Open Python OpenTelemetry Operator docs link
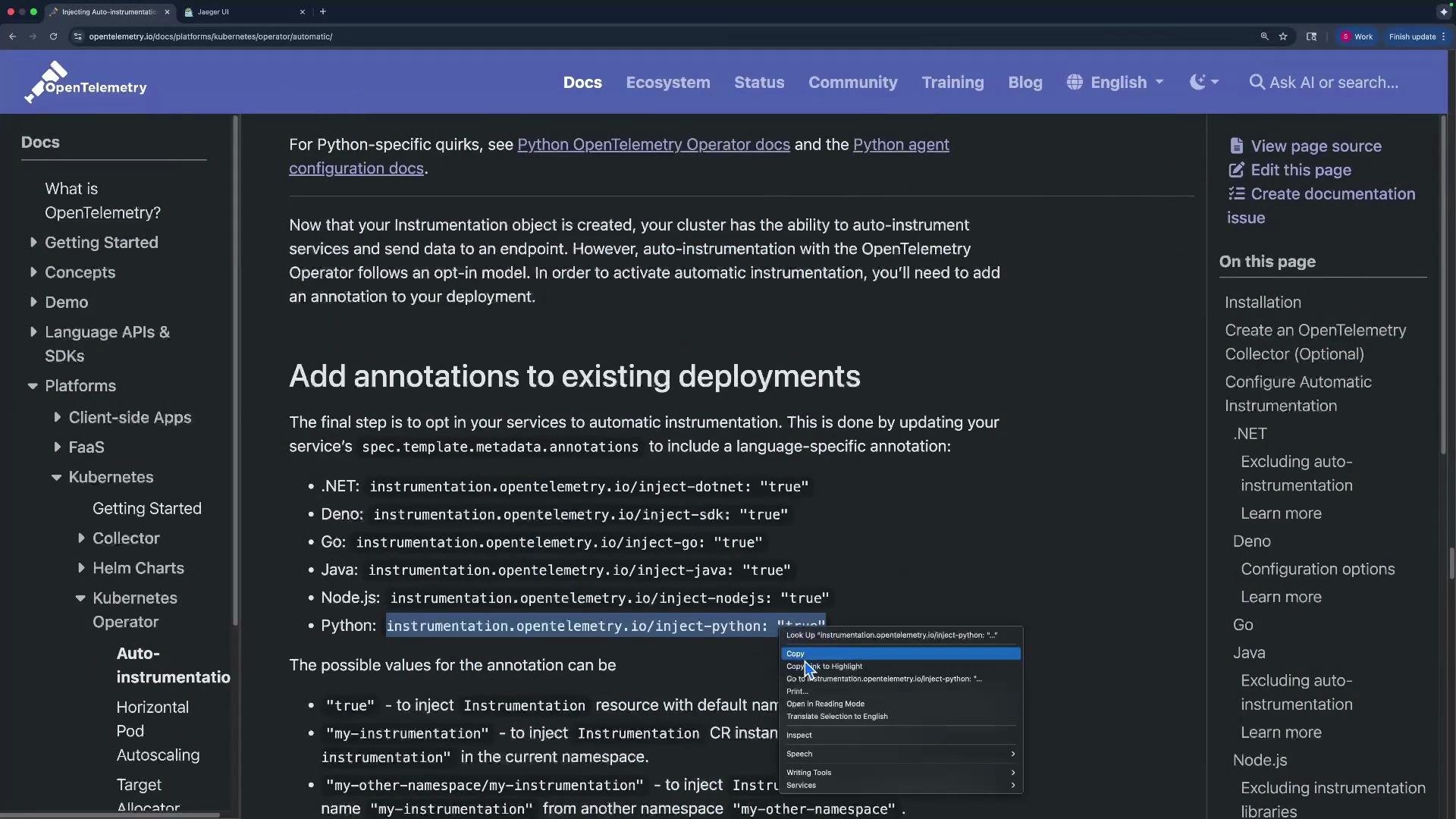Screen dimensions: 1456x819 pyautogui.click(x=654, y=145)
